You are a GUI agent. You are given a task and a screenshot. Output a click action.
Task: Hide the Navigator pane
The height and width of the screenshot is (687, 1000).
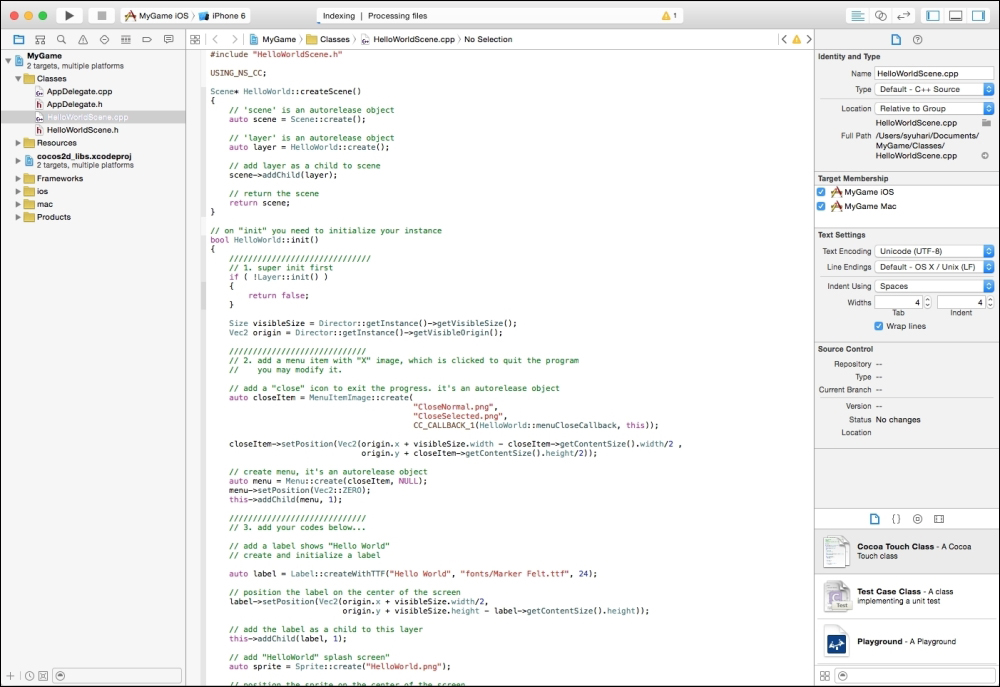pos(933,16)
